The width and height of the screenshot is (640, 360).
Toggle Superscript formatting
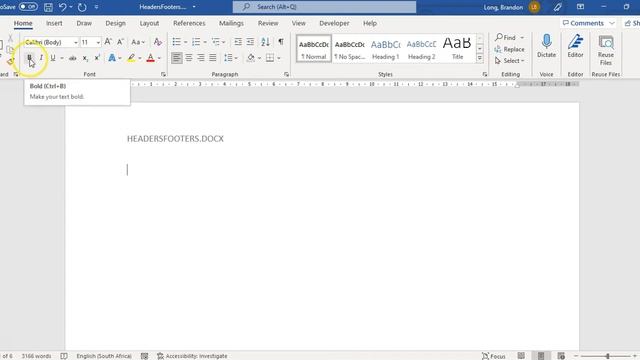pyautogui.click(x=97, y=58)
